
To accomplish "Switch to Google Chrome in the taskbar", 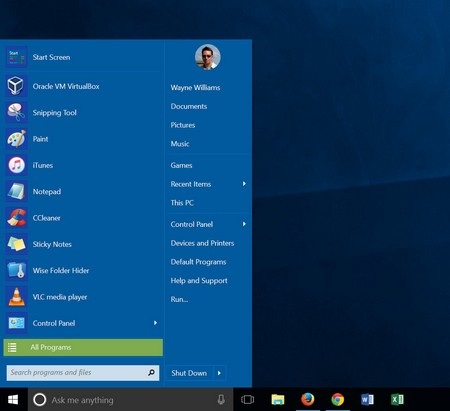I will pyautogui.click(x=337, y=399).
